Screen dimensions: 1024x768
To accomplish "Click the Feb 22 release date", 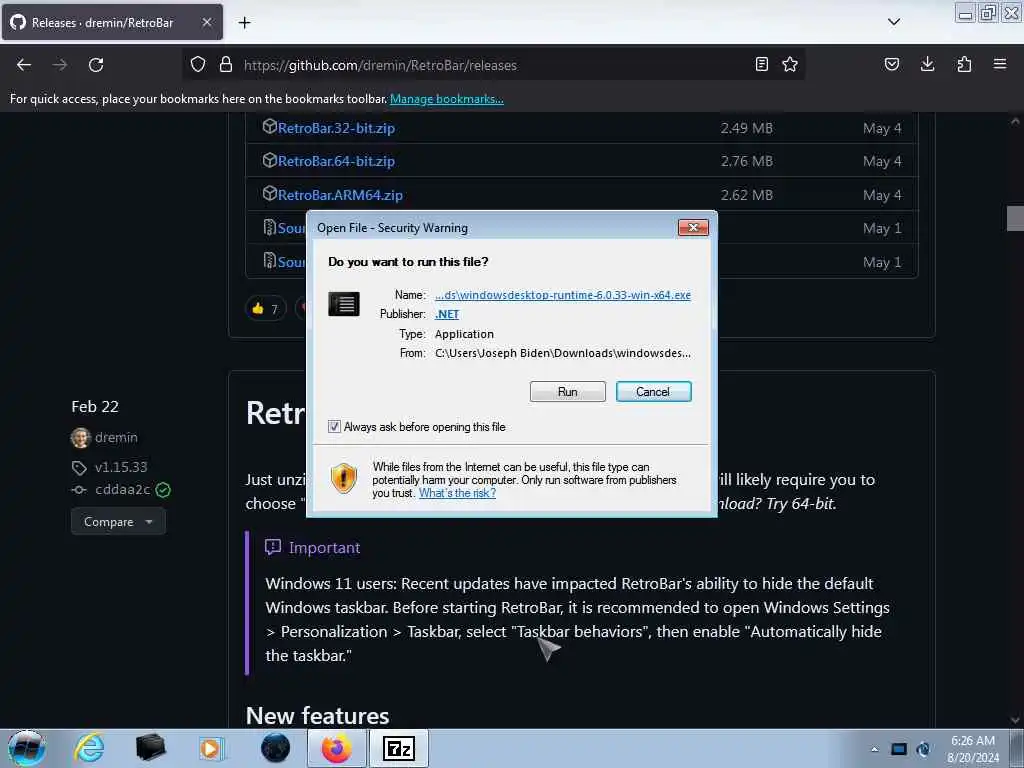I will tap(95, 407).
